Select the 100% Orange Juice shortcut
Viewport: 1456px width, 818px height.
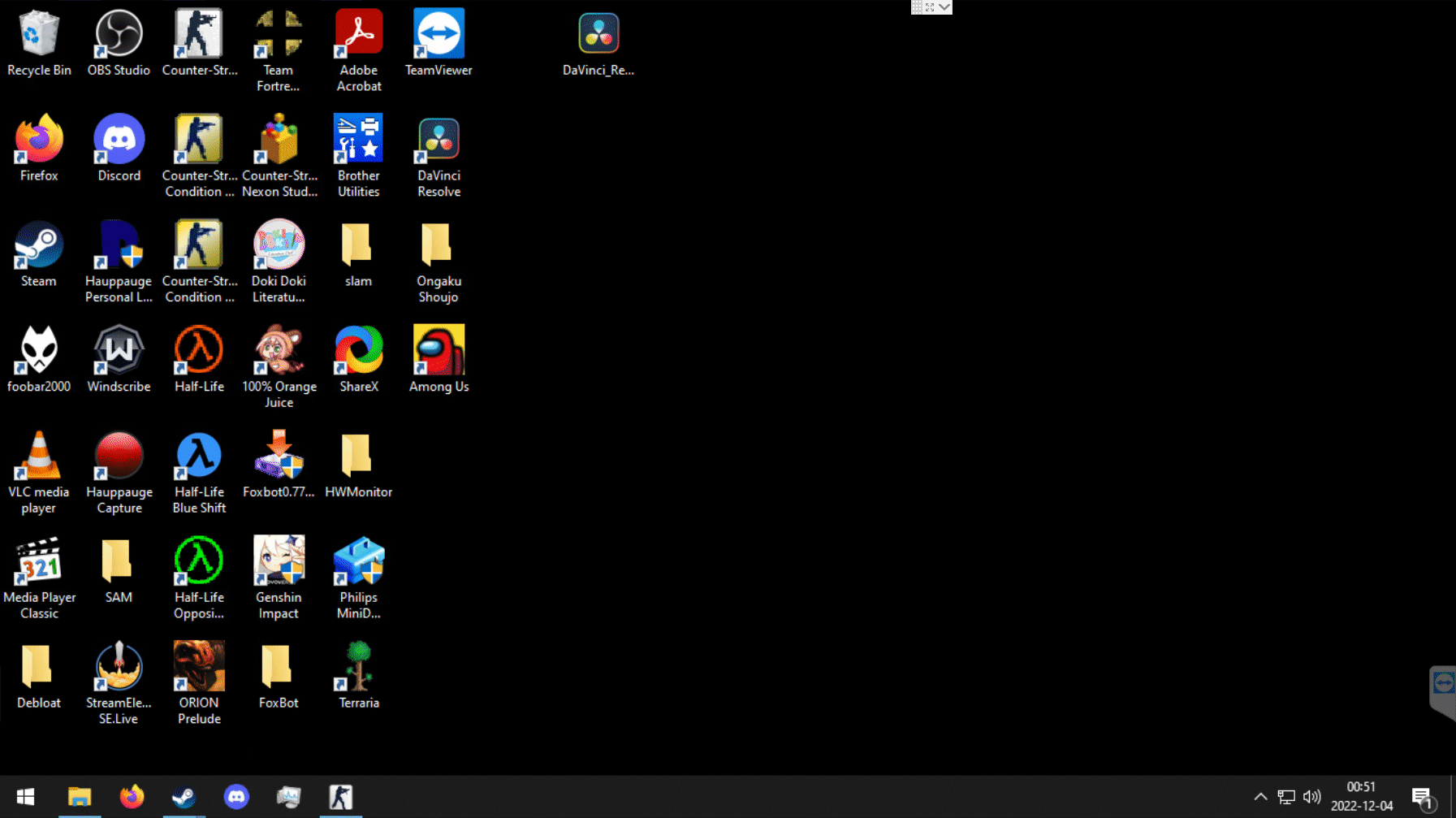click(279, 368)
